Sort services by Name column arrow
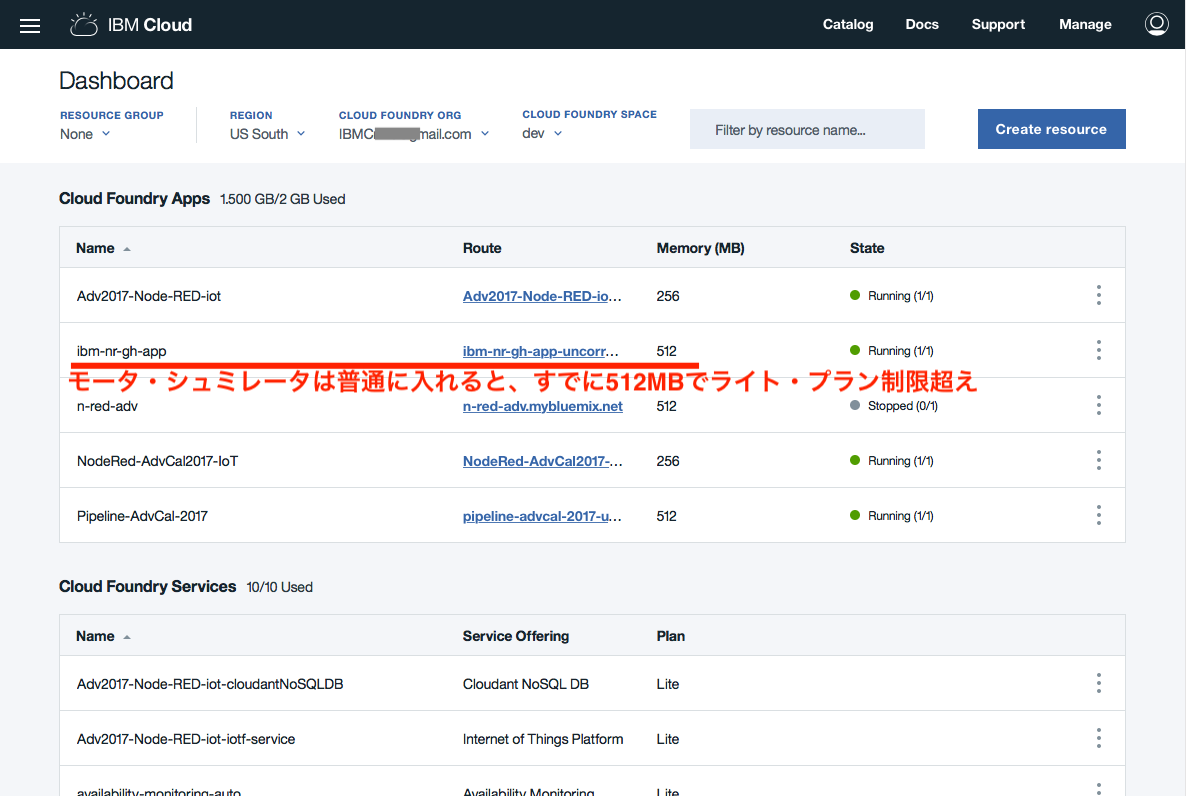Screen dimensions: 1186x796 pyautogui.click(x=127, y=637)
